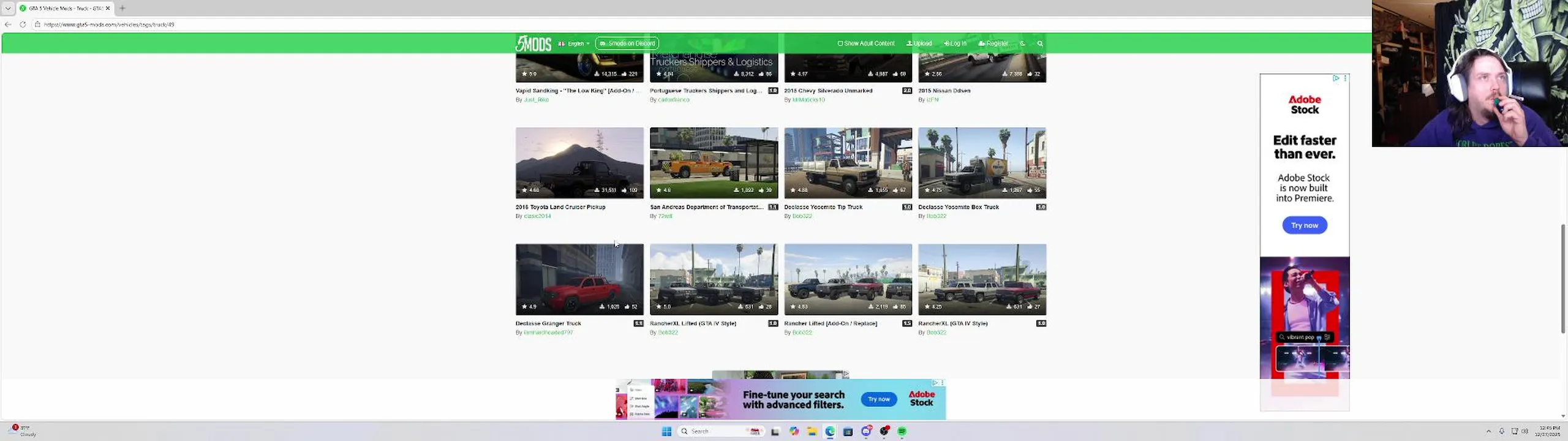Open Microsoft Edge from the taskbar
The width and height of the screenshot is (1568, 441).
pos(830,431)
